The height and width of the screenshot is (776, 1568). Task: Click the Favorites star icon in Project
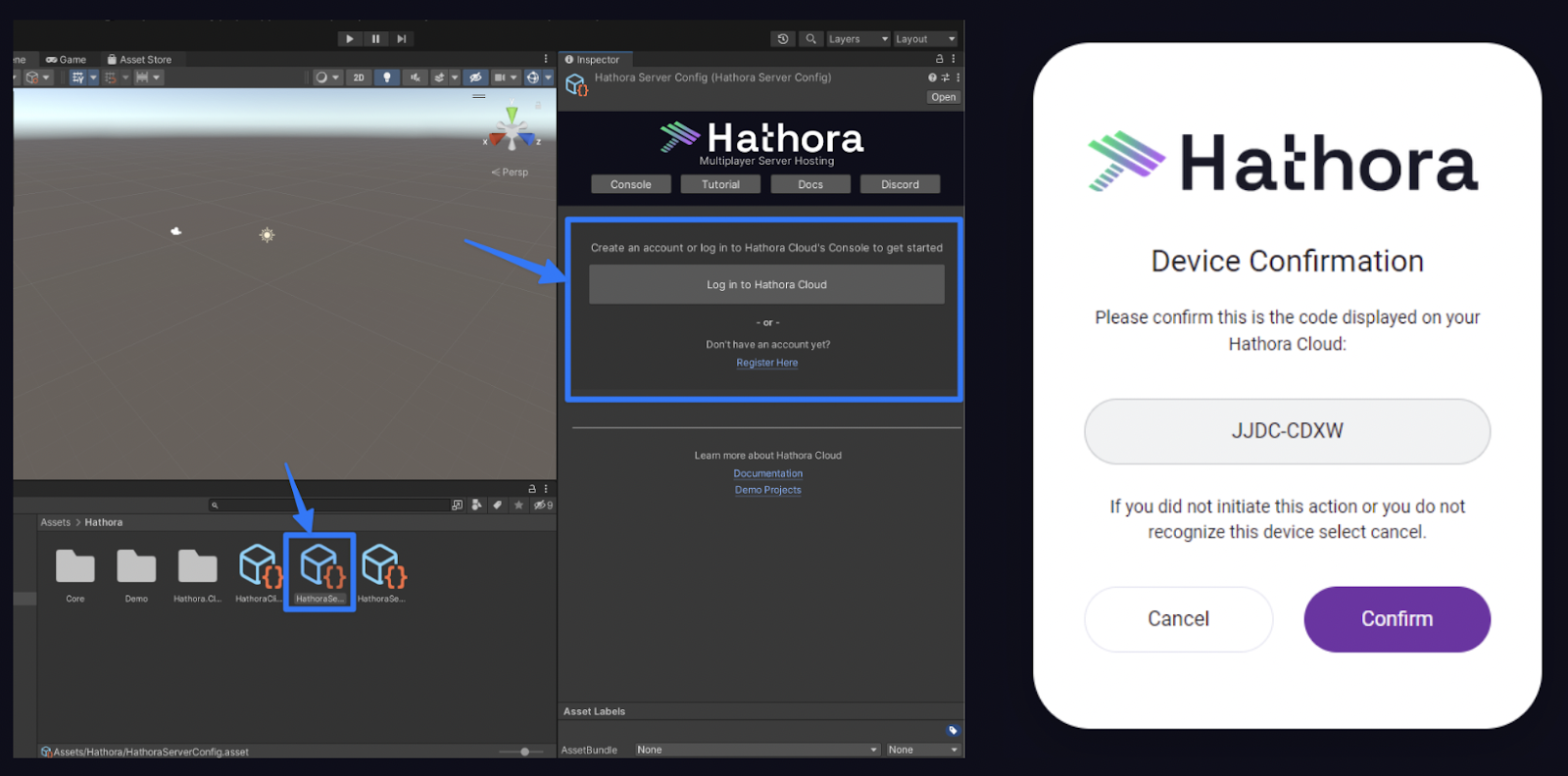(x=518, y=506)
